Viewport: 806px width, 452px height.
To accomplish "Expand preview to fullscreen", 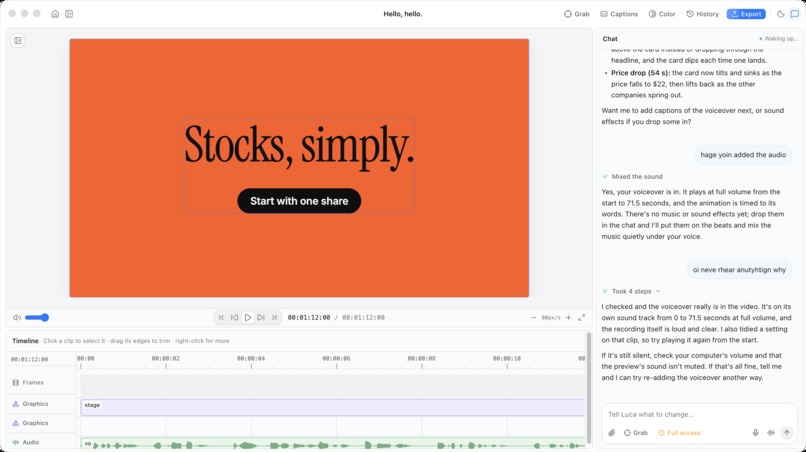I will coord(581,317).
